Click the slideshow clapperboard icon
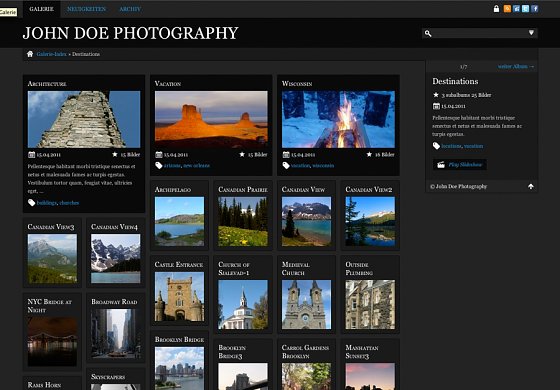Screen dimensions: 560x390 [x=441, y=165]
